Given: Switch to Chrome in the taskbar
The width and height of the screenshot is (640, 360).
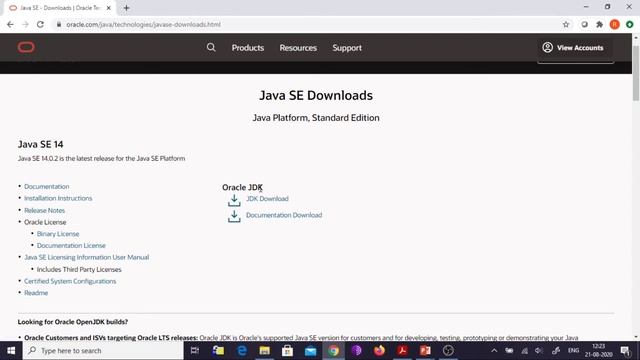Looking at the screenshot, I should (333, 351).
